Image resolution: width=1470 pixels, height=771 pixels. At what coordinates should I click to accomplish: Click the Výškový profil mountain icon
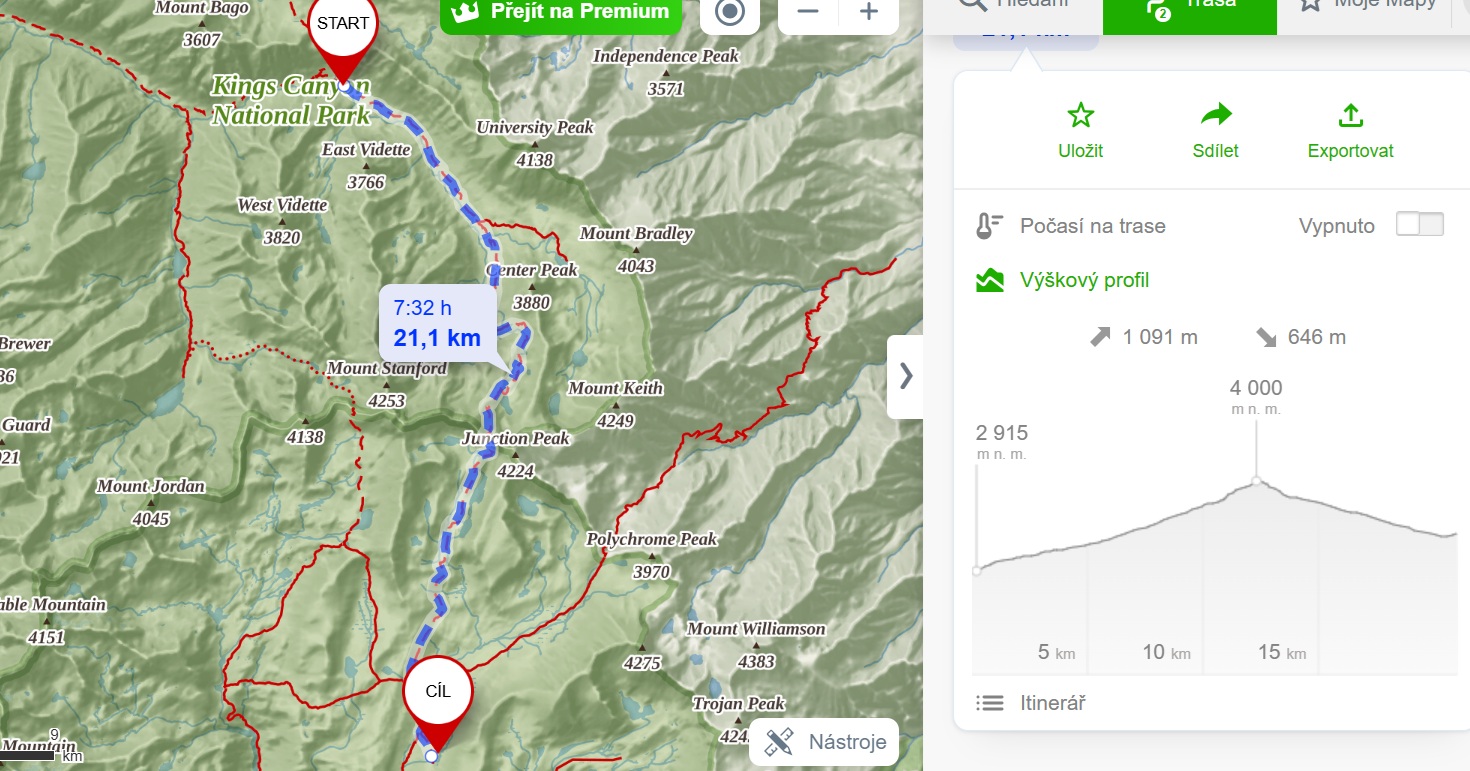pyautogui.click(x=989, y=280)
